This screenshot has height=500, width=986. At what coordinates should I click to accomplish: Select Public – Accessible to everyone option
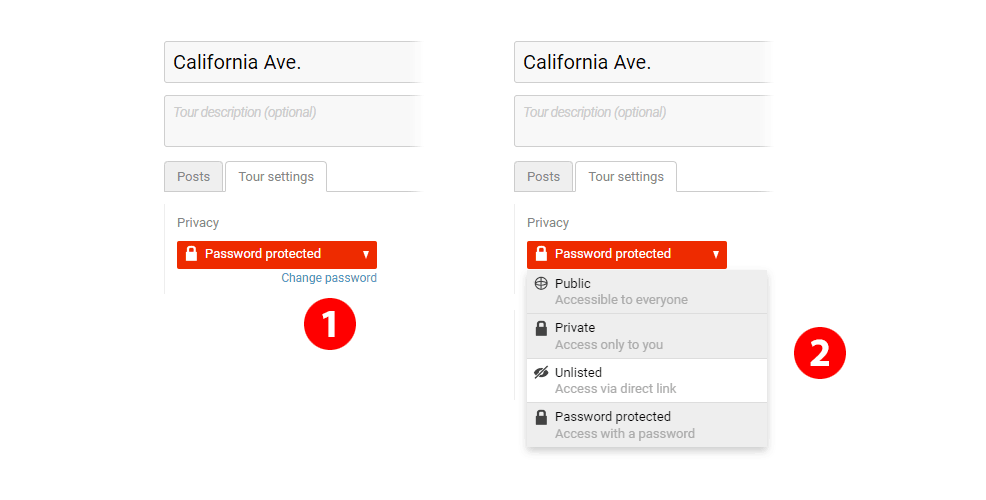click(x=647, y=292)
